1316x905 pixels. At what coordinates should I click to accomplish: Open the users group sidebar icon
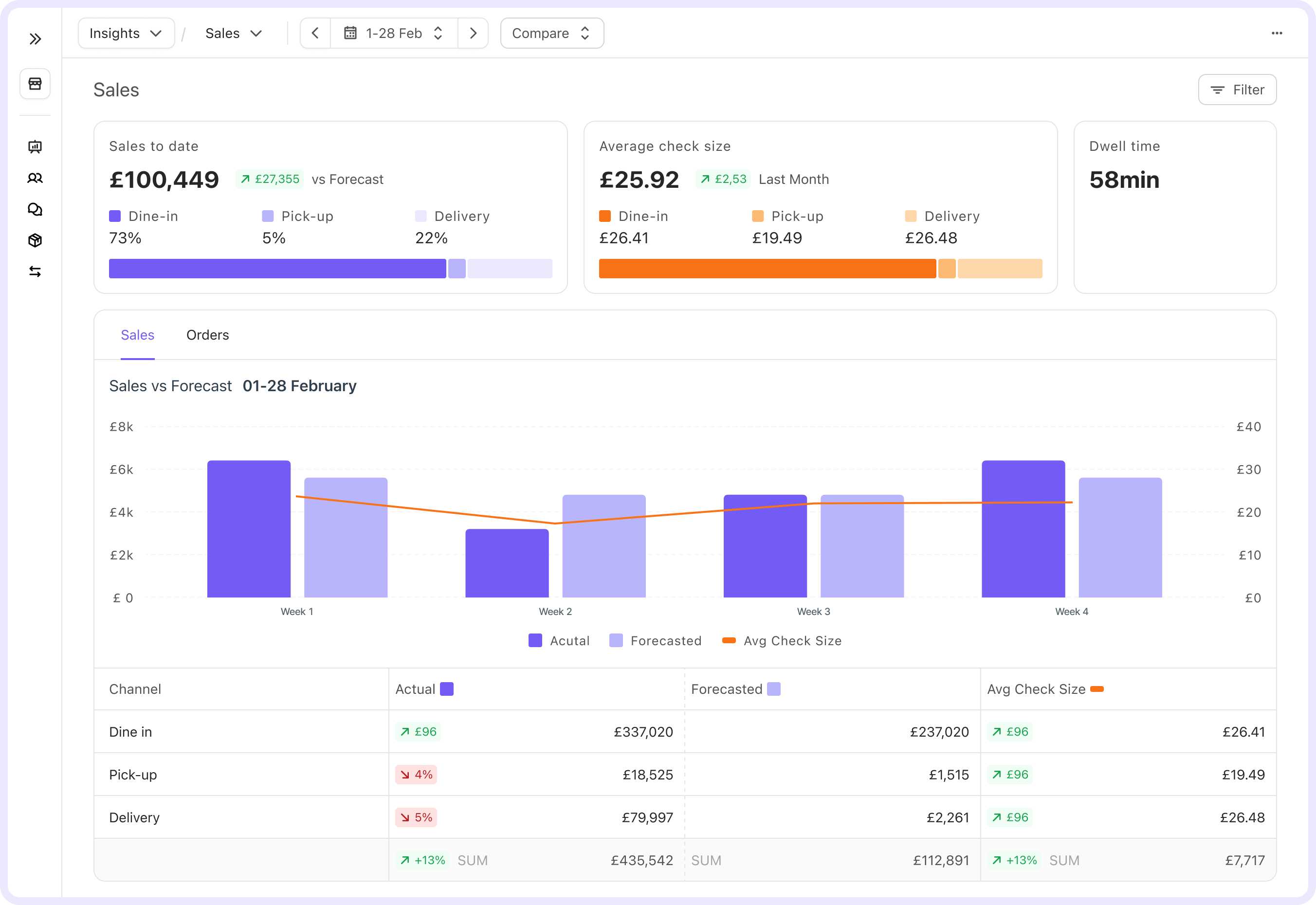[x=35, y=178]
